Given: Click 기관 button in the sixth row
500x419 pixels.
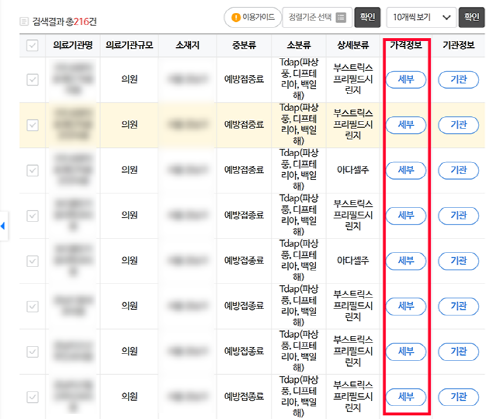Looking at the screenshot, I should pos(458,306).
